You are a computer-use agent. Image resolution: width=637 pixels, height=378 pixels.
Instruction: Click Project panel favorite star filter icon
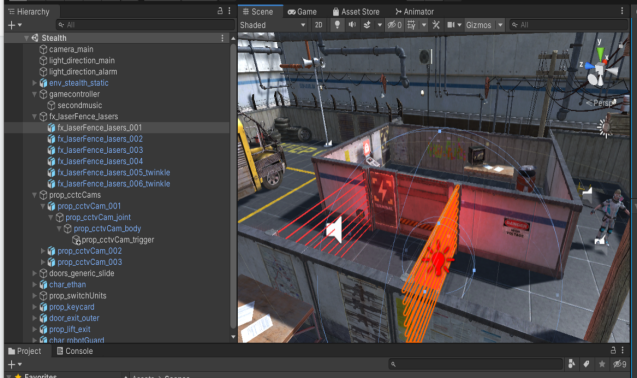tap(602, 364)
